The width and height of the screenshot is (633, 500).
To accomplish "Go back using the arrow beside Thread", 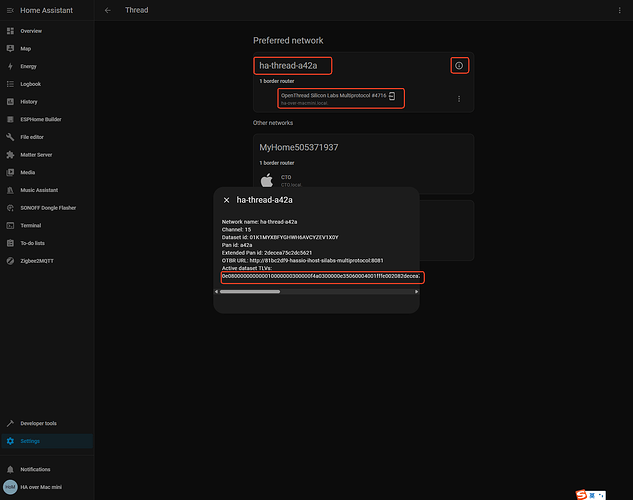I will [107, 10].
